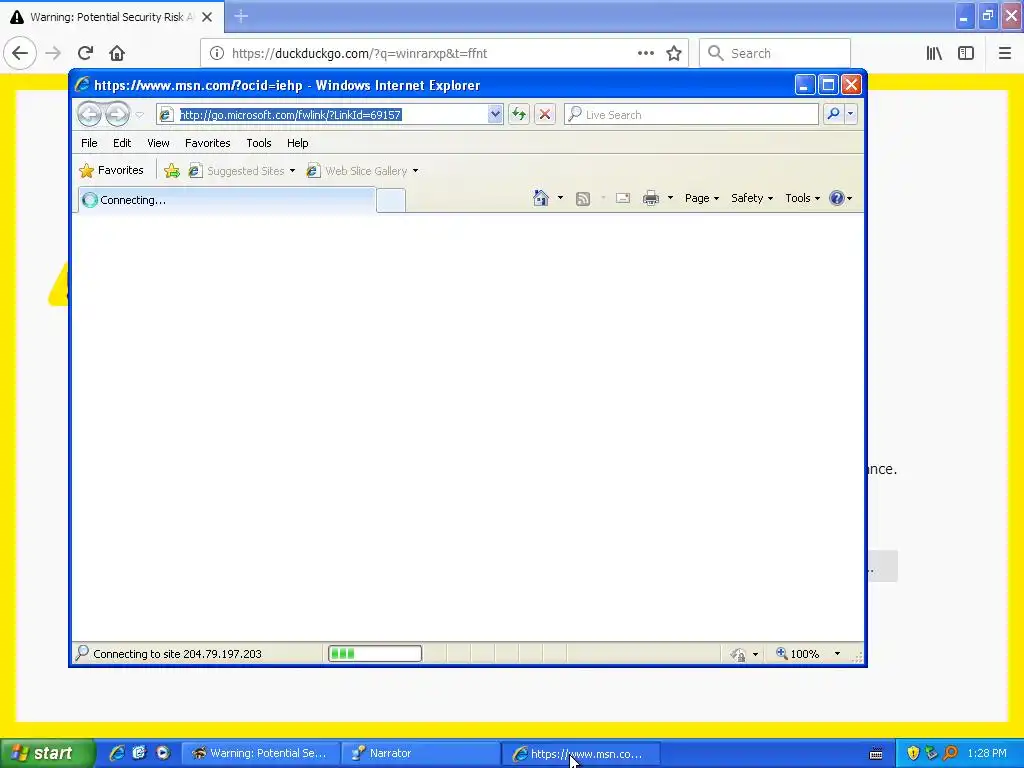Open the Tools menu in the menu bar
The image size is (1024, 768).
(x=259, y=143)
